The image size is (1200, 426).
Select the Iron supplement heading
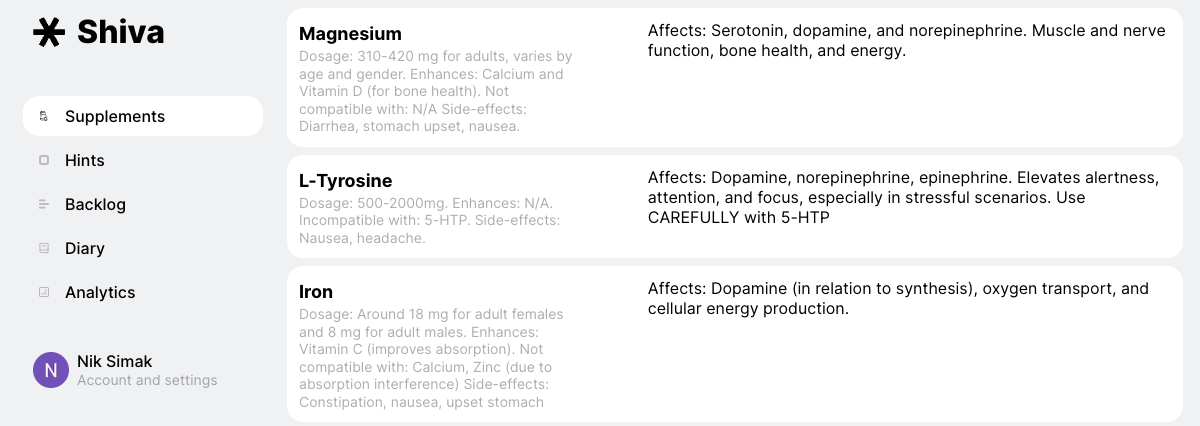[316, 292]
